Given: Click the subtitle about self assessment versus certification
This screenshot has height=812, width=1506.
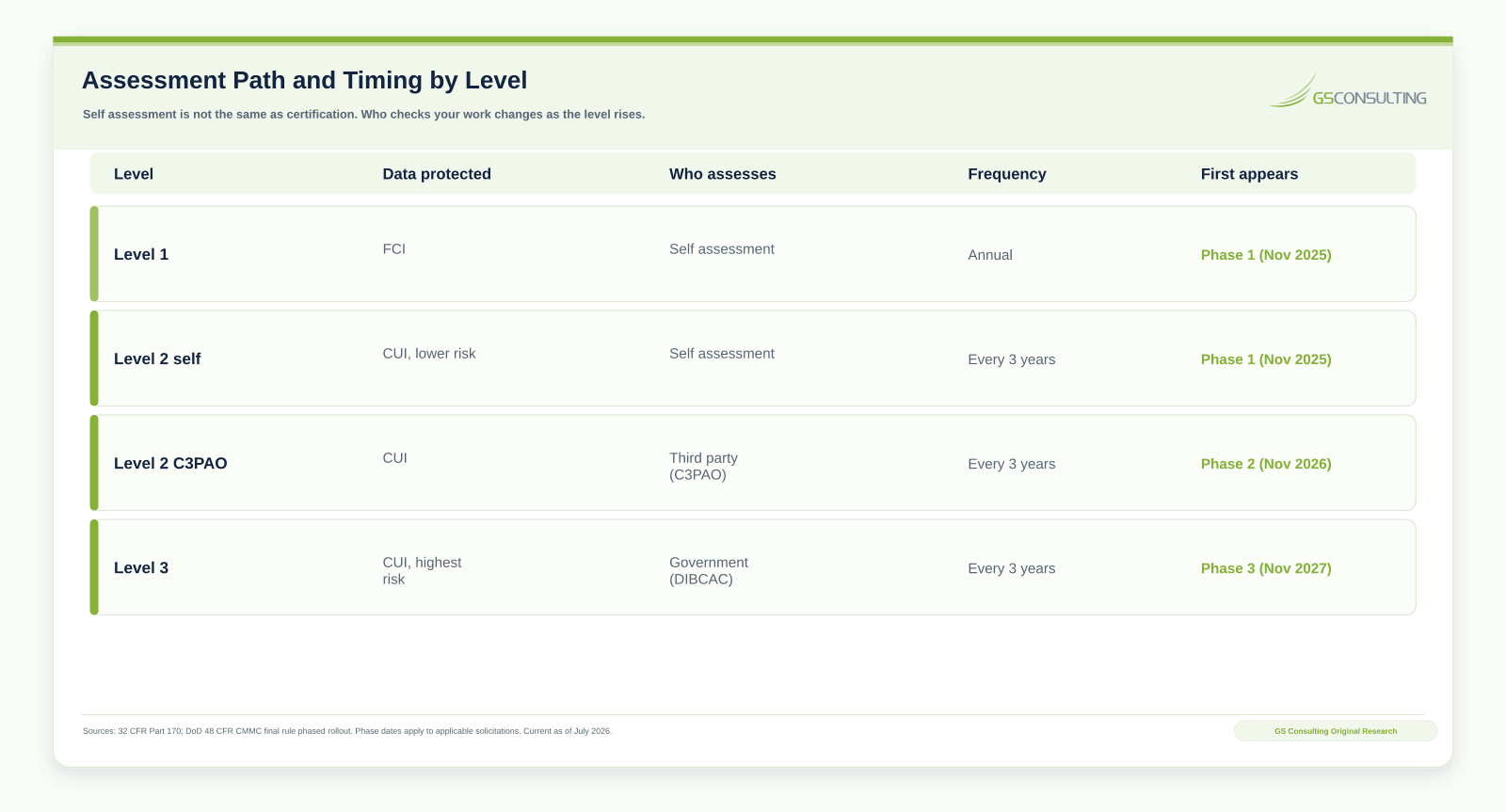Looking at the screenshot, I should coord(363,115).
